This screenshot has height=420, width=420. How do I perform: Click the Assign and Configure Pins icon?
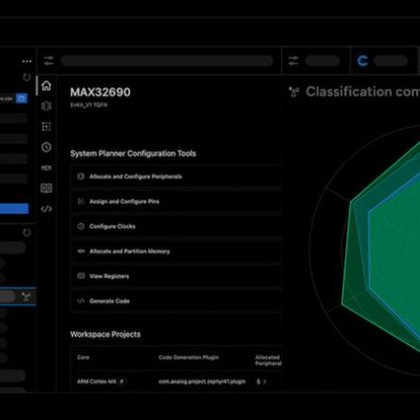81,201
